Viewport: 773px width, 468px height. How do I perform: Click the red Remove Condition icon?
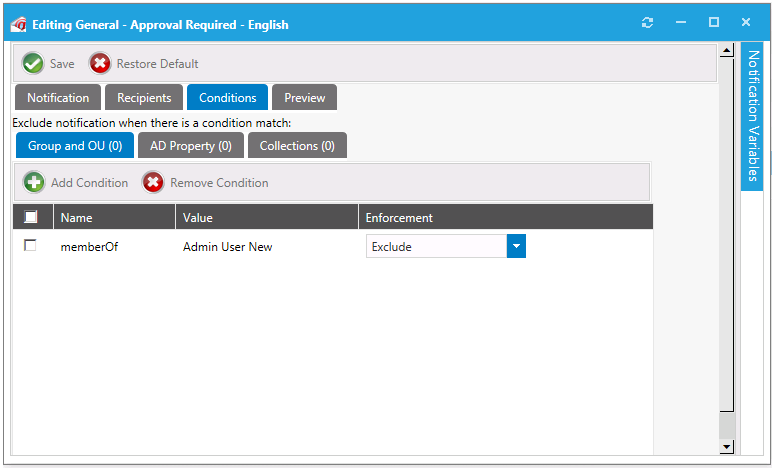tap(153, 182)
